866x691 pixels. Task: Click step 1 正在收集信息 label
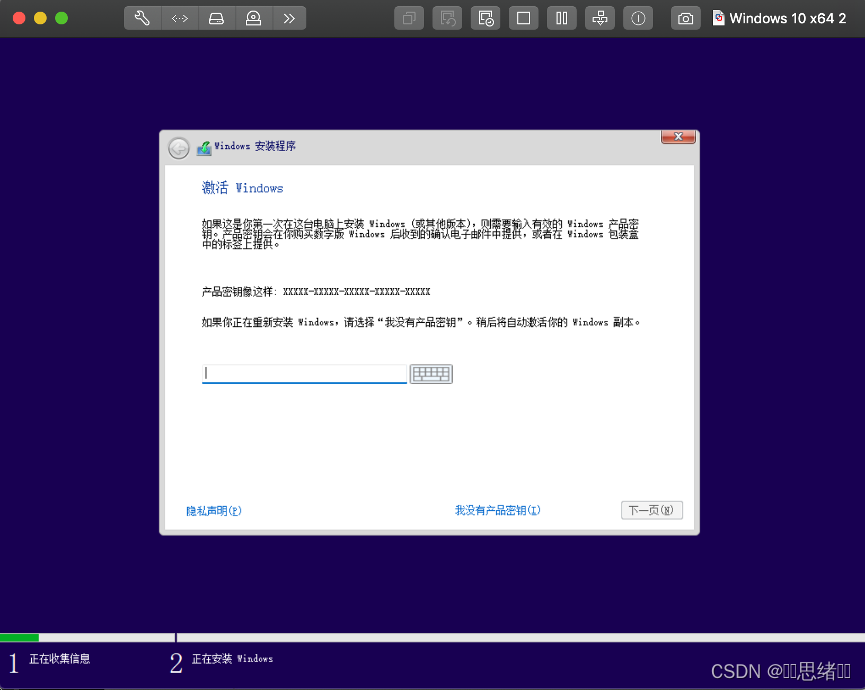coord(60,658)
